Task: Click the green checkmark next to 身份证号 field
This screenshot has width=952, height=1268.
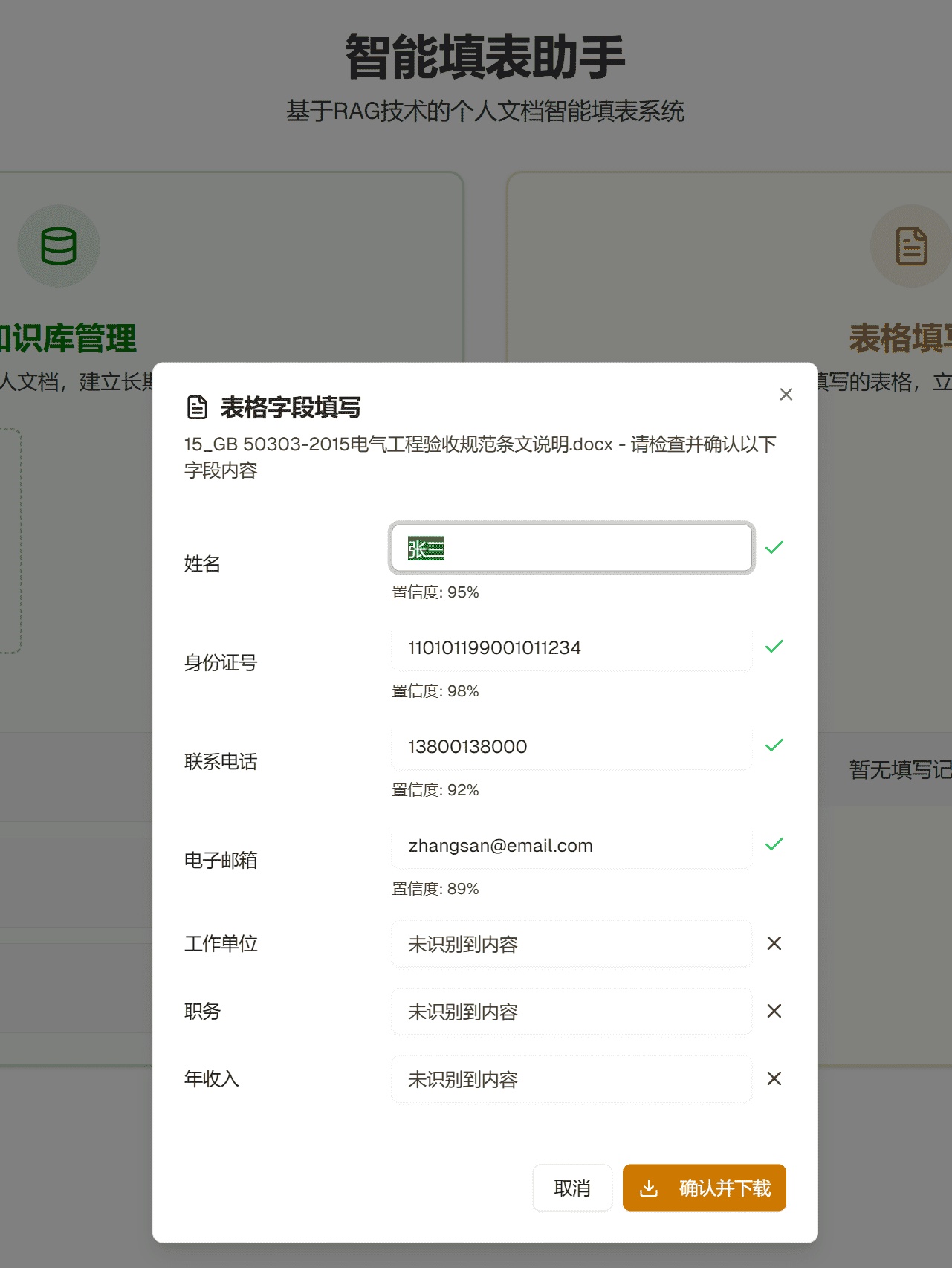Action: [774, 647]
